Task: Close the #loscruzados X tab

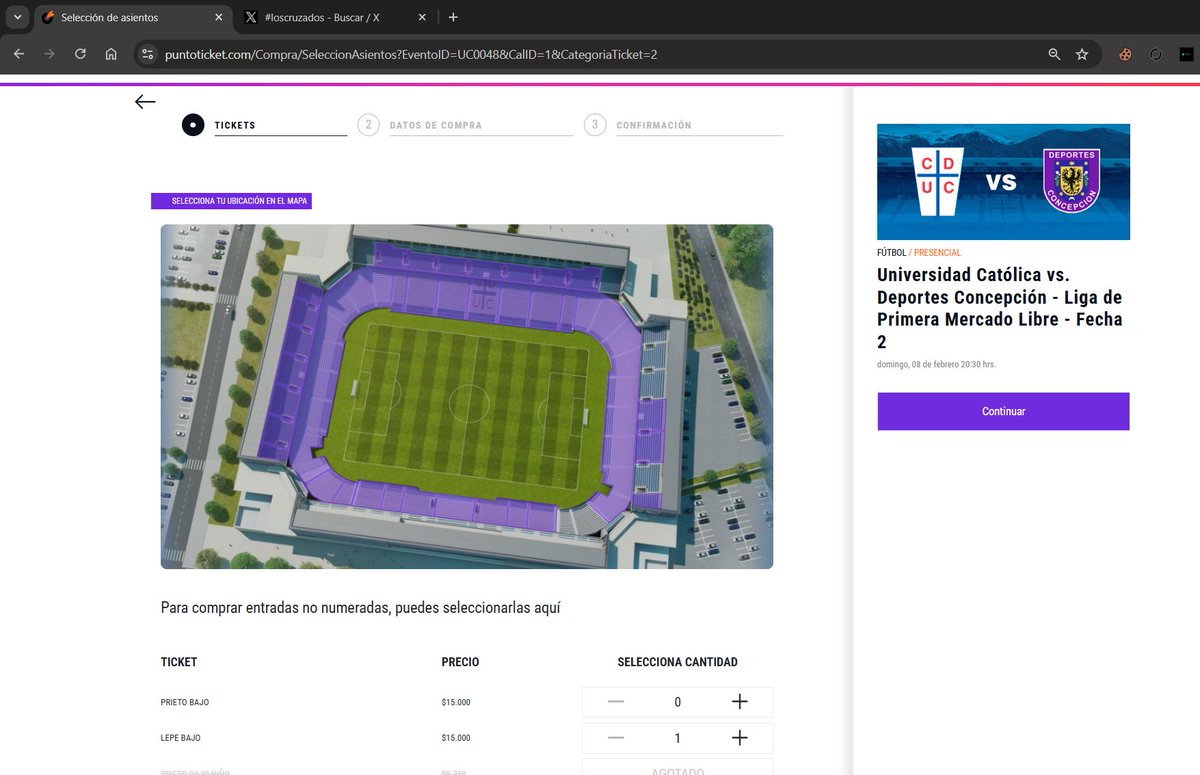Action: (423, 17)
